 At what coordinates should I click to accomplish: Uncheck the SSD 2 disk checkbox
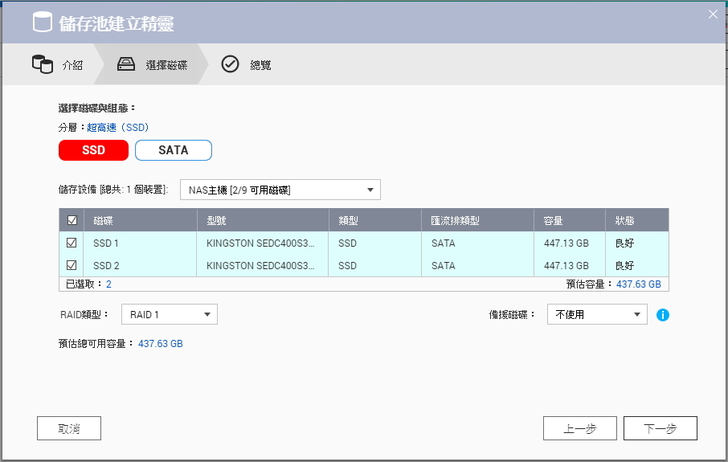(71, 265)
